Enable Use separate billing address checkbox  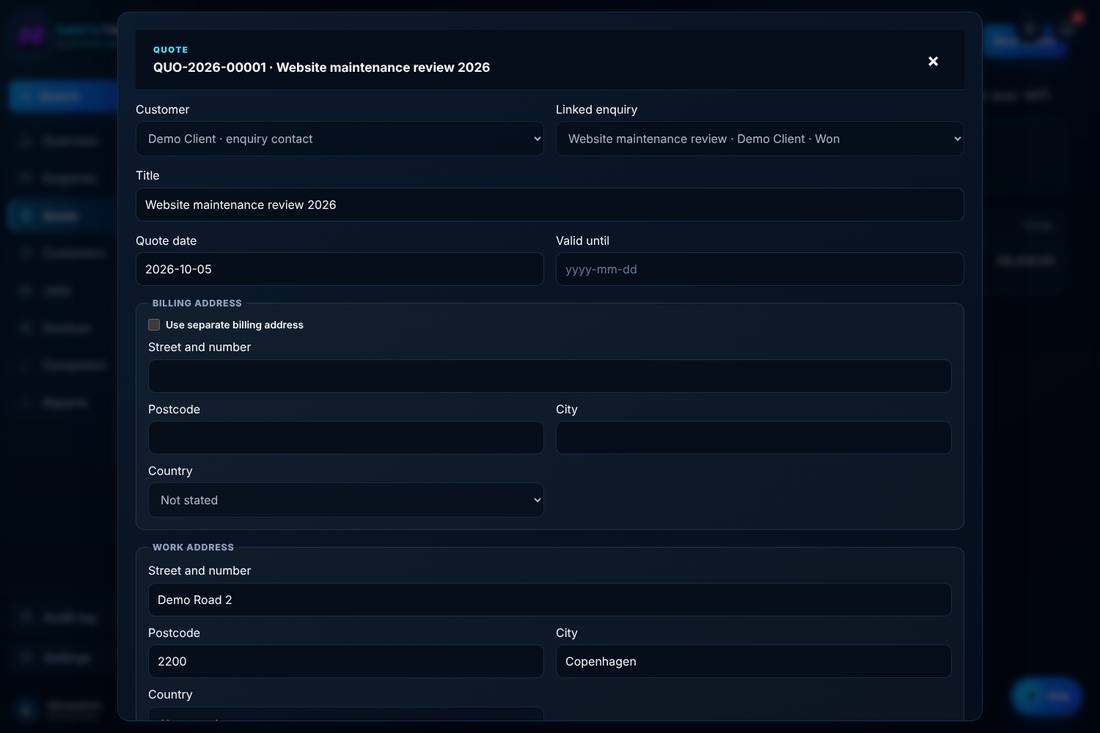coord(154,325)
